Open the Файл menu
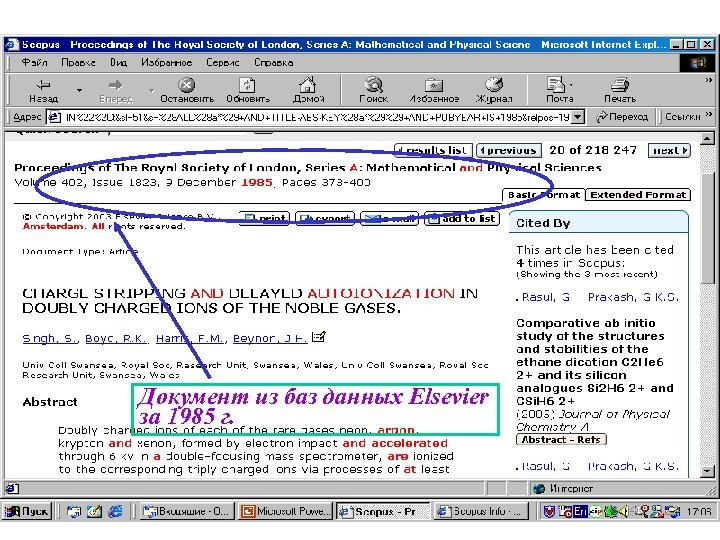Viewport: 720px width, 540px height. (x=34, y=62)
